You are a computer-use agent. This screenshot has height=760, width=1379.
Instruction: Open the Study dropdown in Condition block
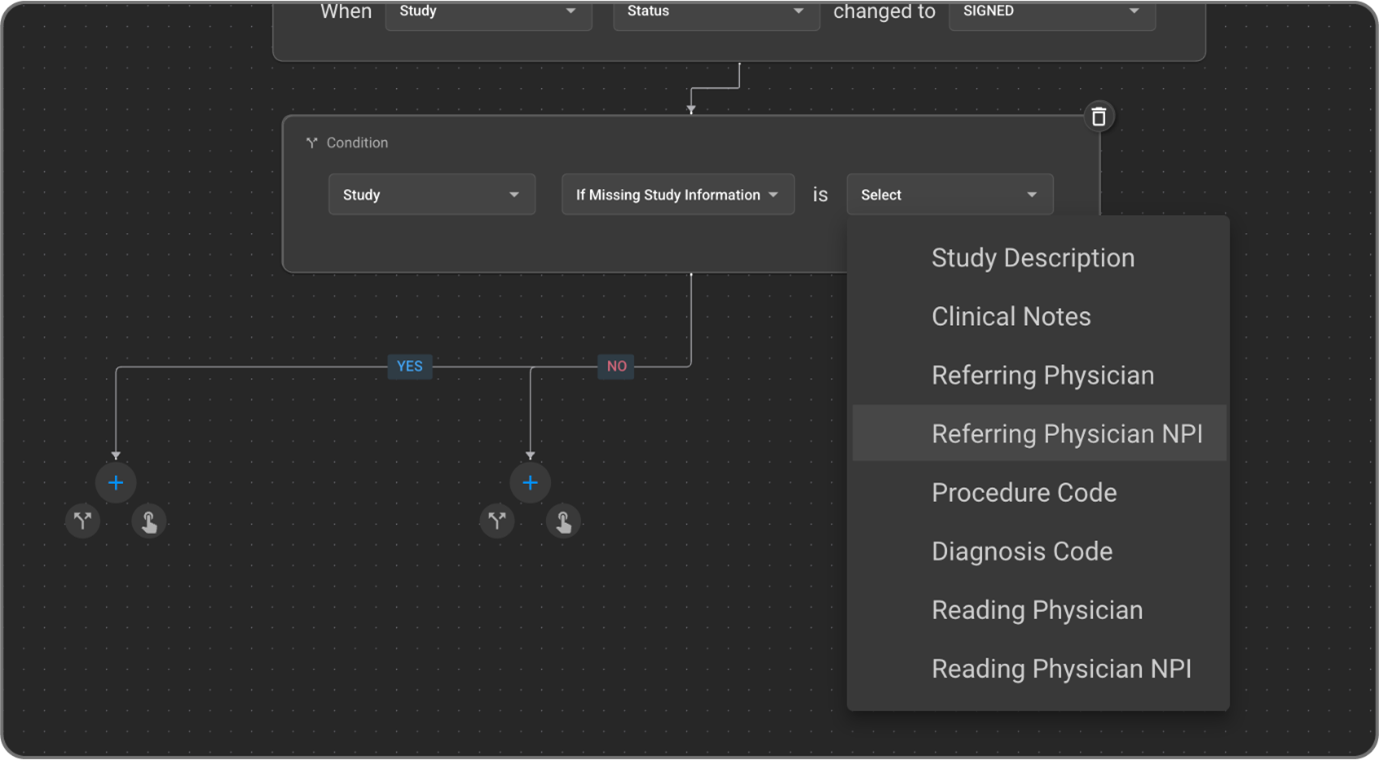(x=431, y=195)
